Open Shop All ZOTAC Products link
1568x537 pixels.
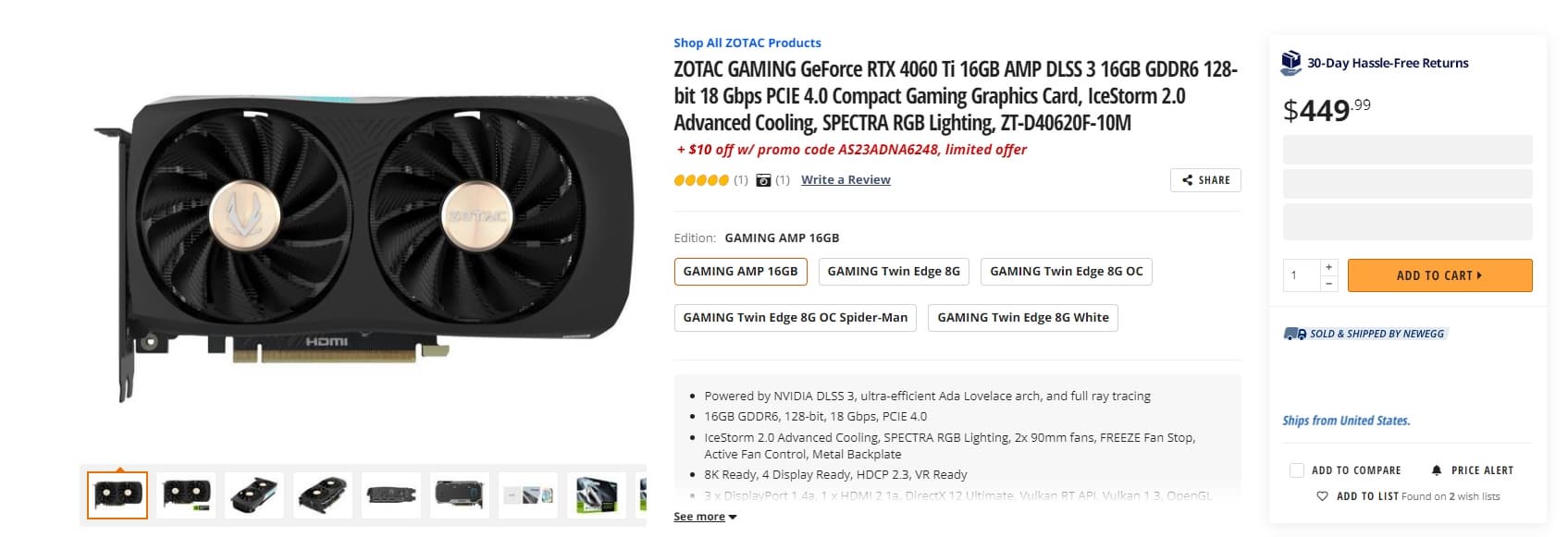tap(747, 43)
